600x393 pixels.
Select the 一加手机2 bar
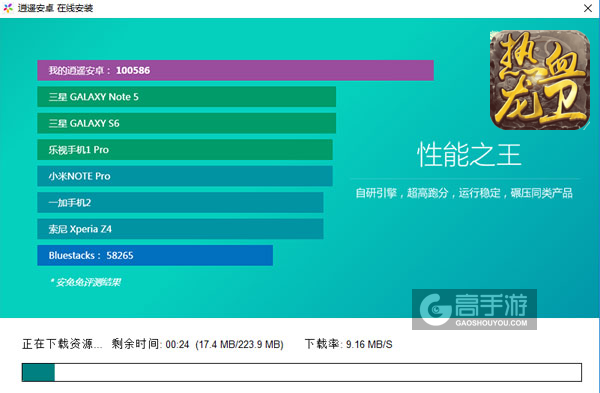180,202
